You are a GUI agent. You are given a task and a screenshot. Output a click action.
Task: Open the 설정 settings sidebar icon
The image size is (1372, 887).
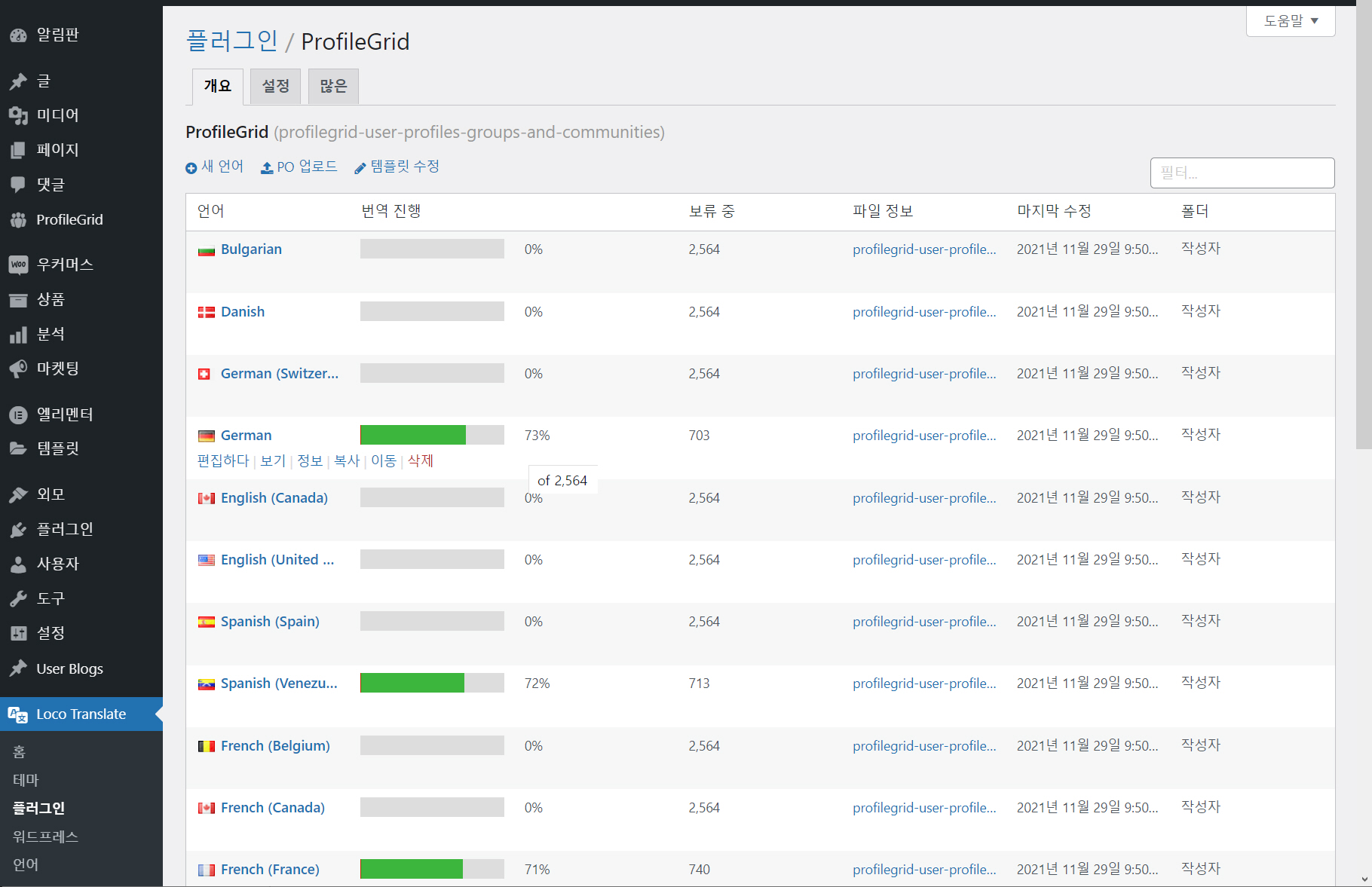pos(18,633)
